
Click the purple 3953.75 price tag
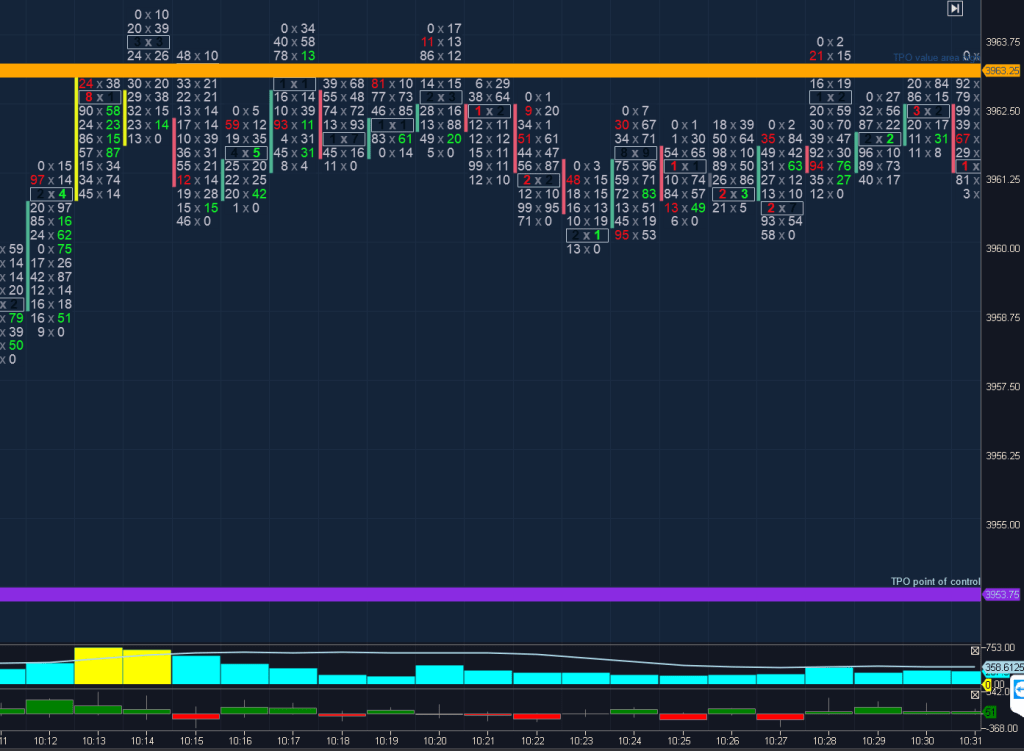[1001, 594]
